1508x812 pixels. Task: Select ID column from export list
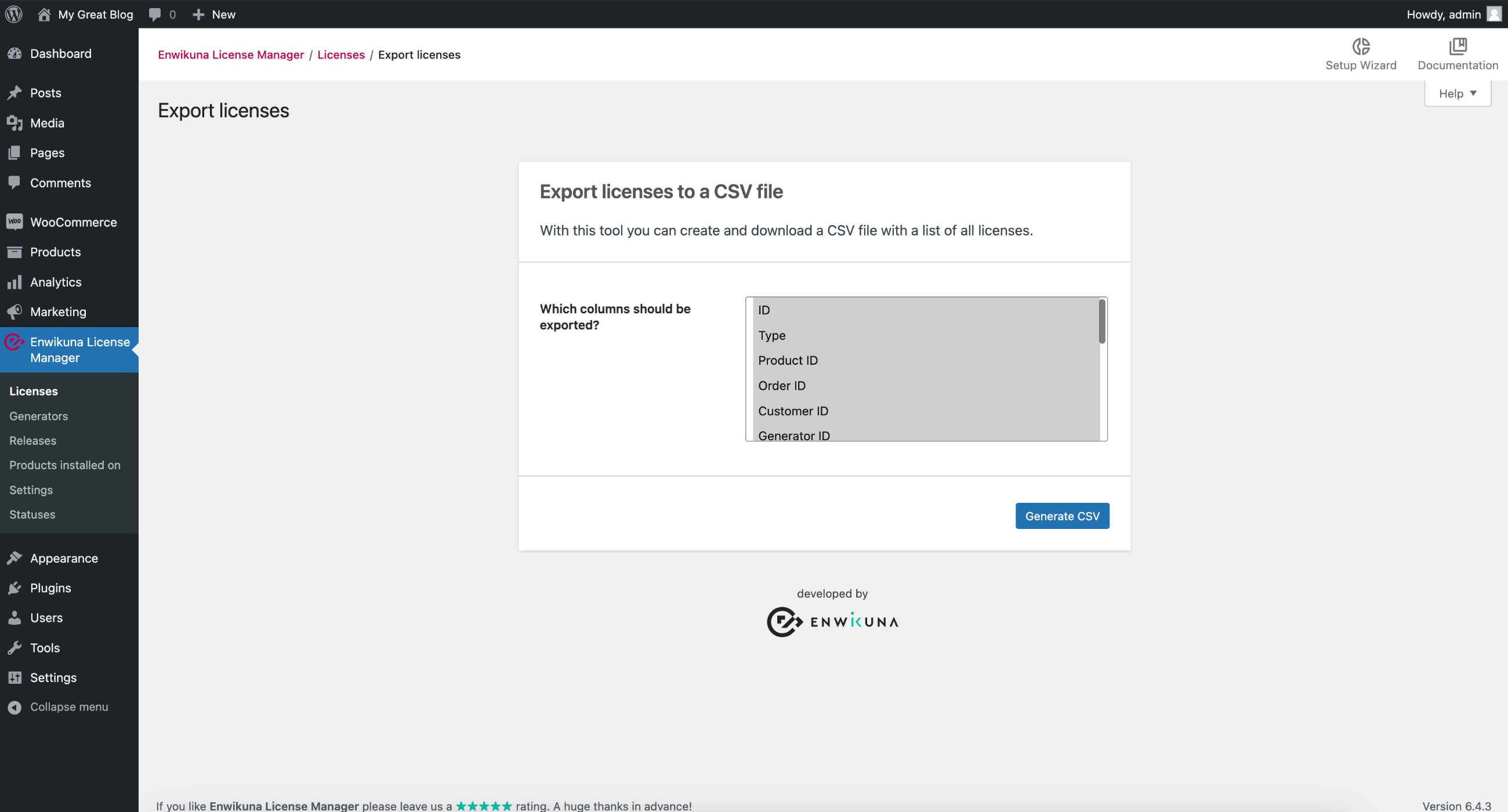pyautogui.click(x=764, y=310)
